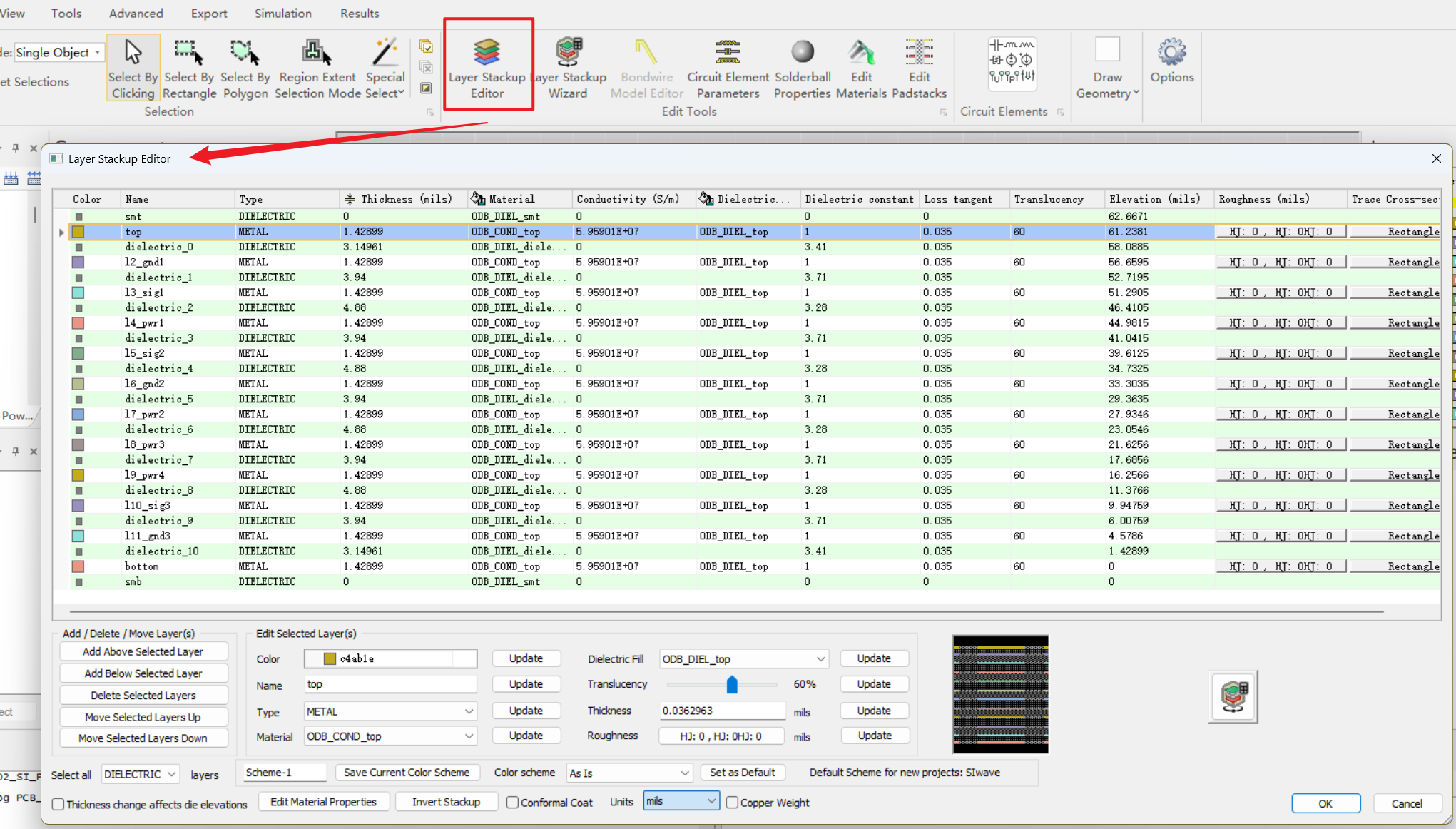Open Solderball Properties
The height and width of the screenshot is (829, 1456).
(803, 64)
